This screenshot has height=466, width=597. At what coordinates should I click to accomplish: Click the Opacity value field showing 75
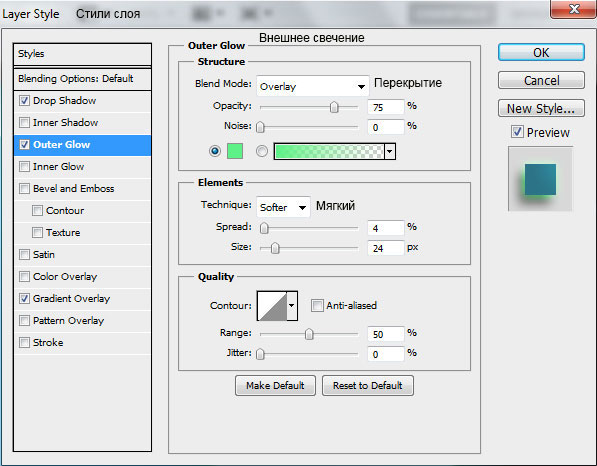pos(385,107)
